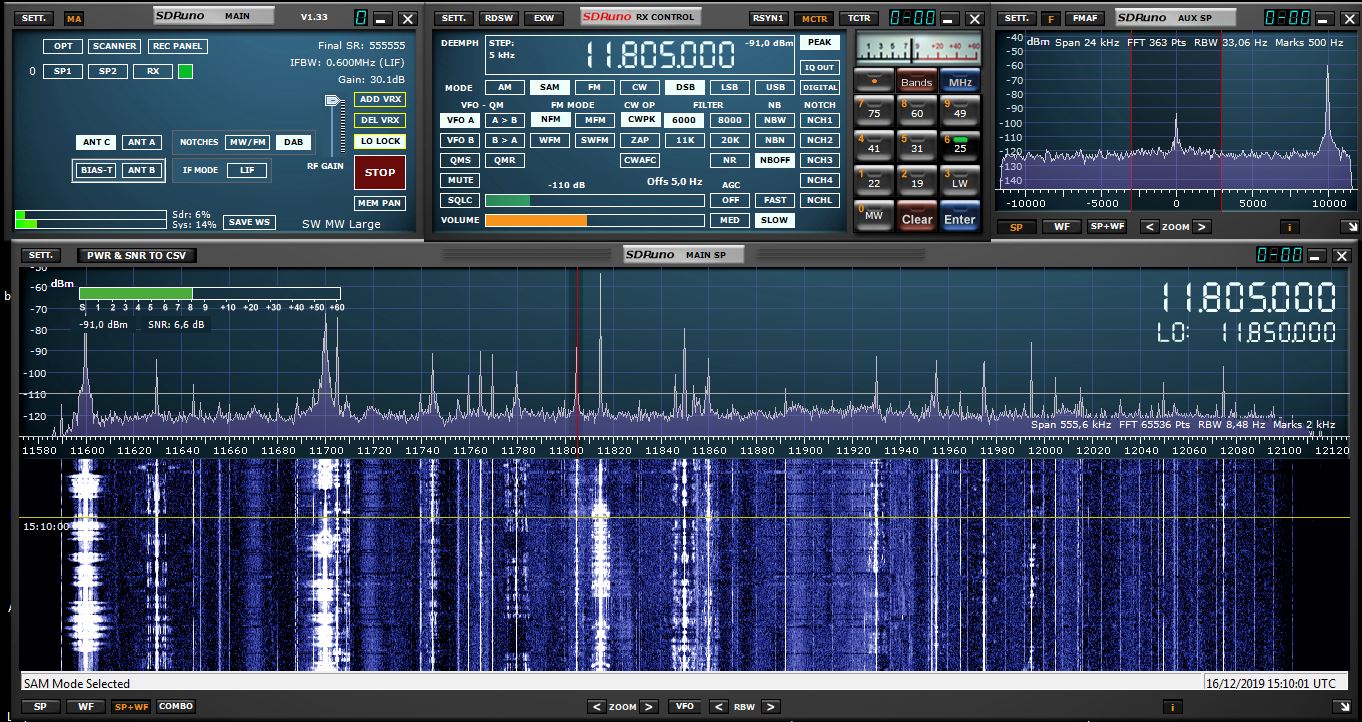Click PWR & SNR TO CSV button
Viewport: 1362px width, 722px height.
[138, 255]
